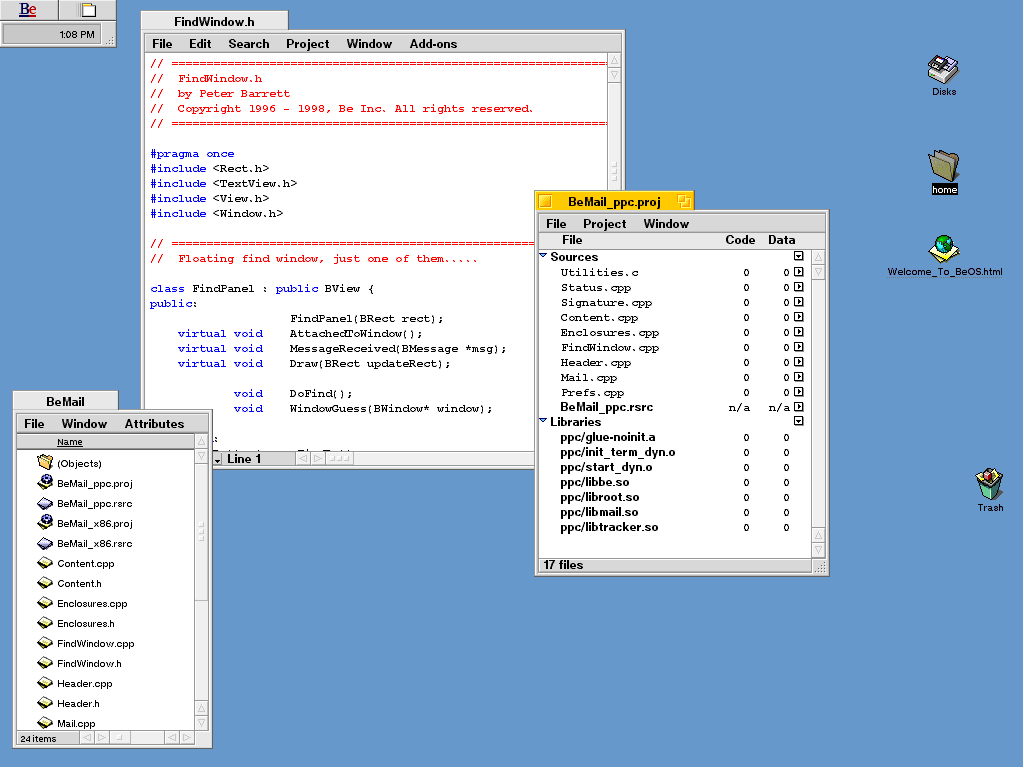
Task: Open the function popup beside Line 1
Action: point(217,459)
